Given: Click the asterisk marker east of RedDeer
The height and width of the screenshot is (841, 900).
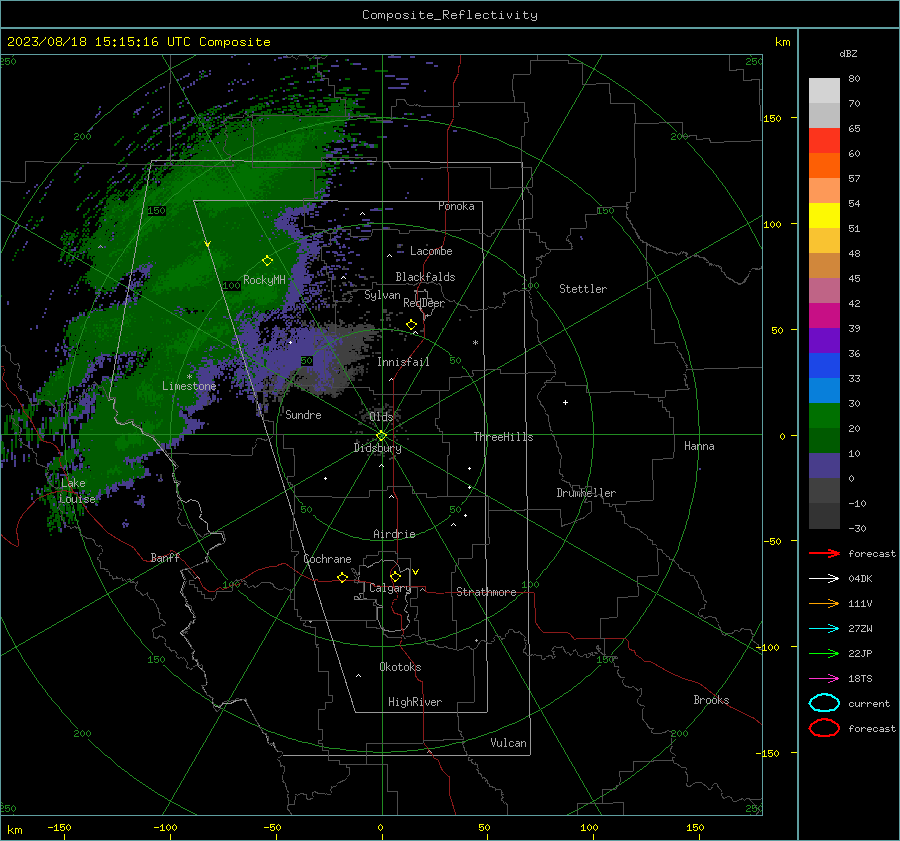Looking at the screenshot, I should tap(475, 343).
